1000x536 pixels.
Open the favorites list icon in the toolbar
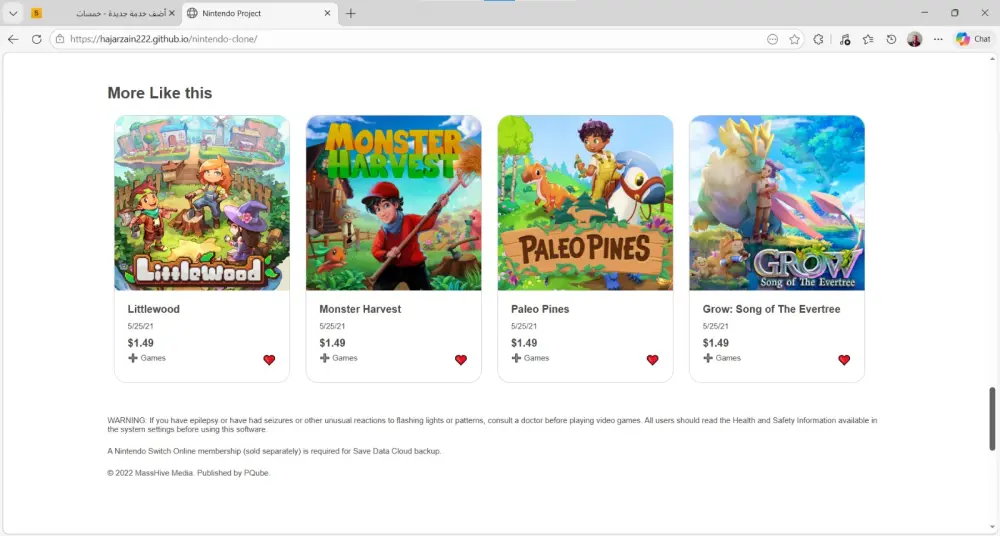click(x=868, y=40)
